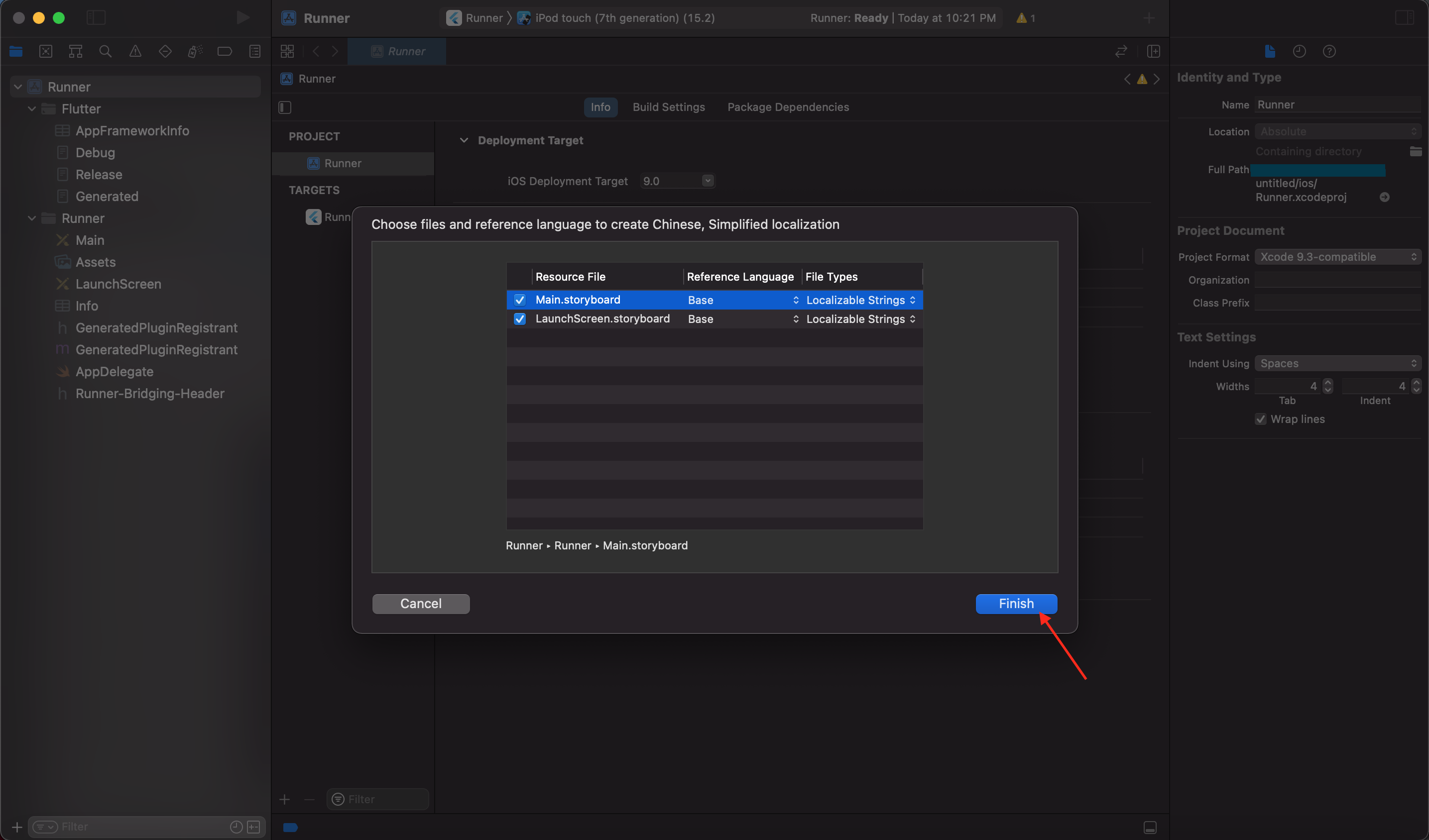
Task: Add a new target with plus button
Action: pyautogui.click(x=285, y=799)
